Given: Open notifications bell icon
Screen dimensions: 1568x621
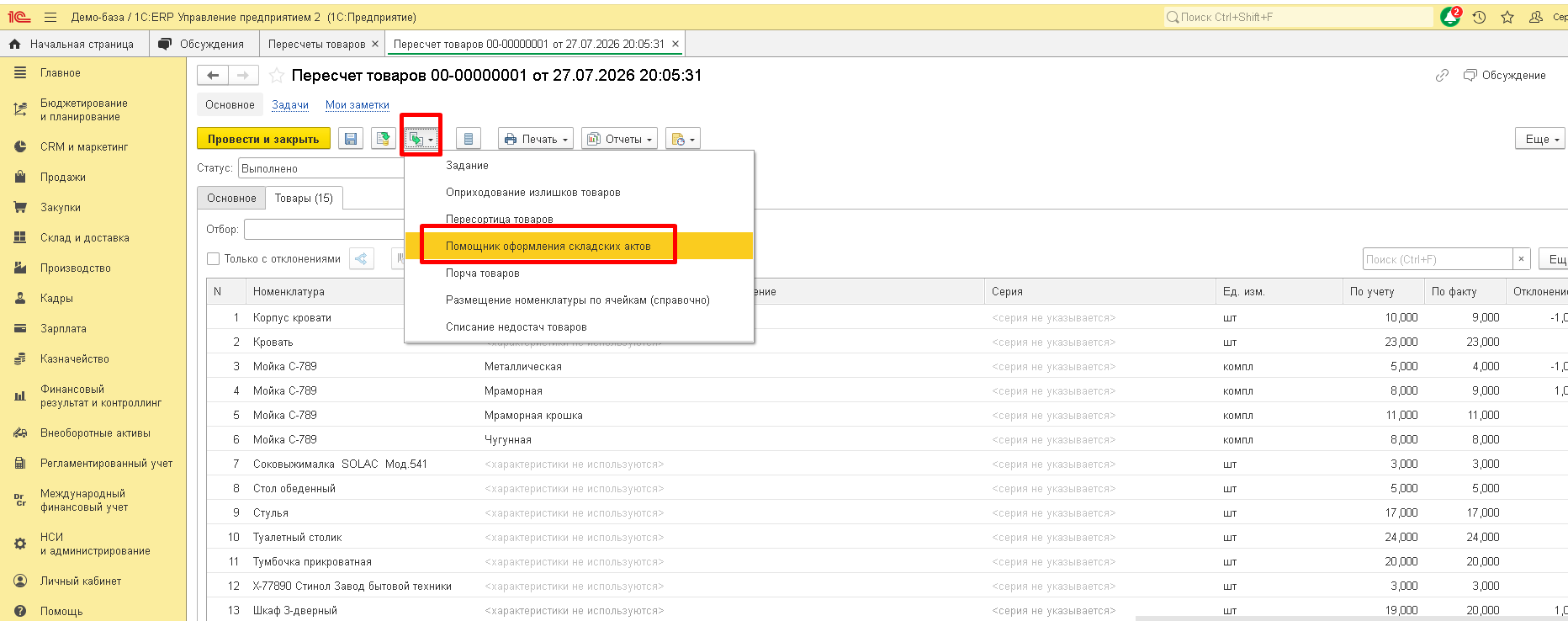Looking at the screenshot, I should [1450, 17].
